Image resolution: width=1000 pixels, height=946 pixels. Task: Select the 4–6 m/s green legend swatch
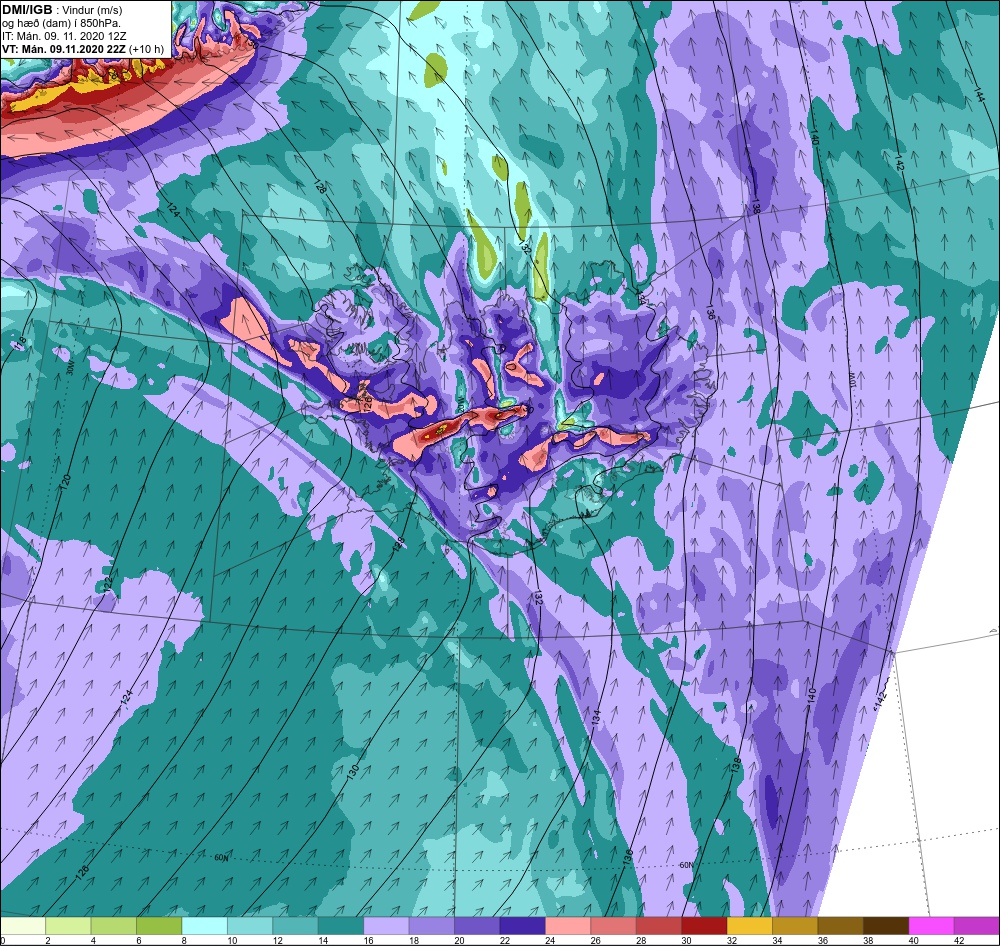click(x=114, y=926)
